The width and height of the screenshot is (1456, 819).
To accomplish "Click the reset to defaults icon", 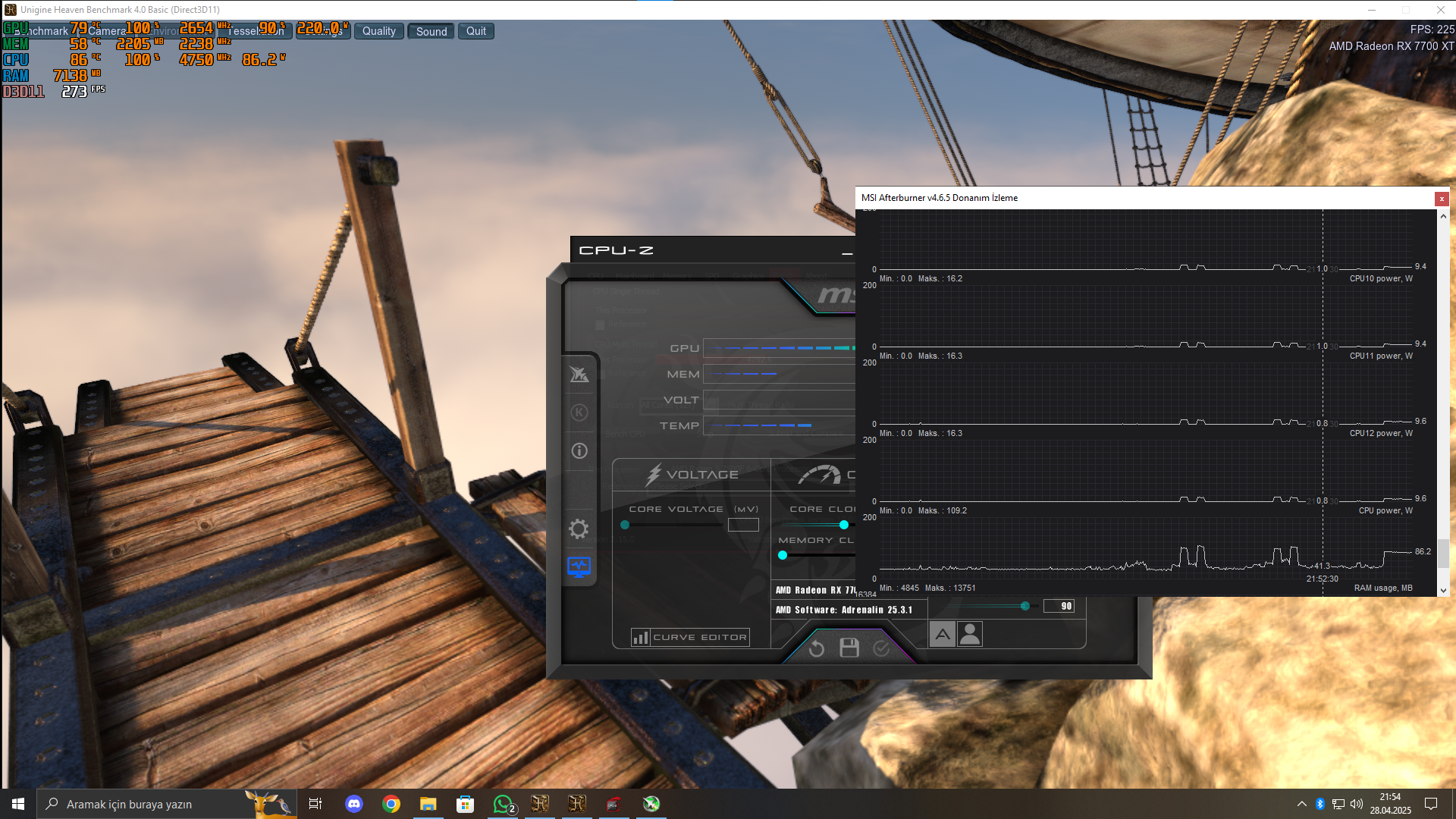I will coord(817,648).
